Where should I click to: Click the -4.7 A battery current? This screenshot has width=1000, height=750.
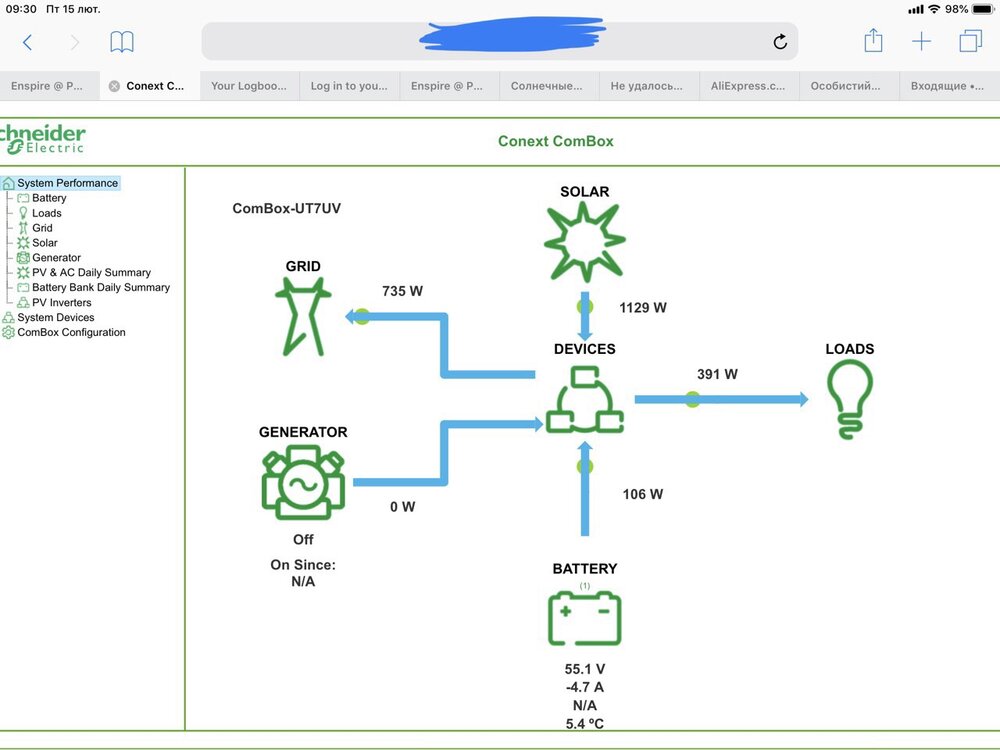pos(585,688)
